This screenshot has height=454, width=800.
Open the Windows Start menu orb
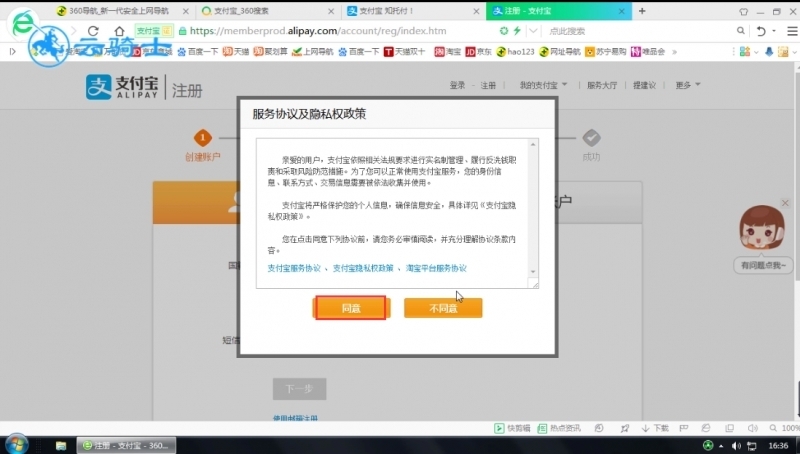pyautogui.click(x=17, y=445)
